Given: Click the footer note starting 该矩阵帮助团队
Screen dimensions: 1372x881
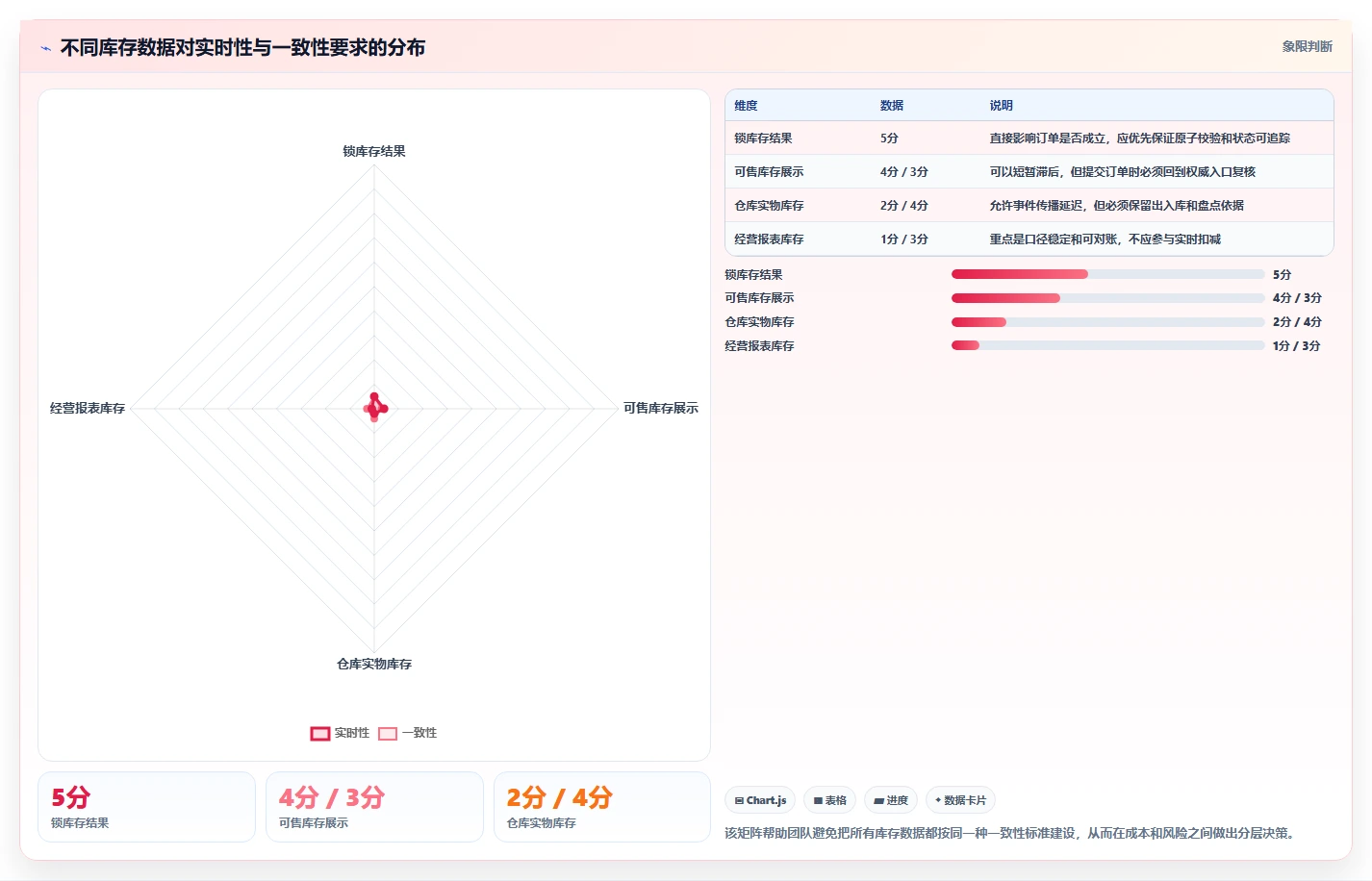Looking at the screenshot, I should pyautogui.click(x=1012, y=833).
